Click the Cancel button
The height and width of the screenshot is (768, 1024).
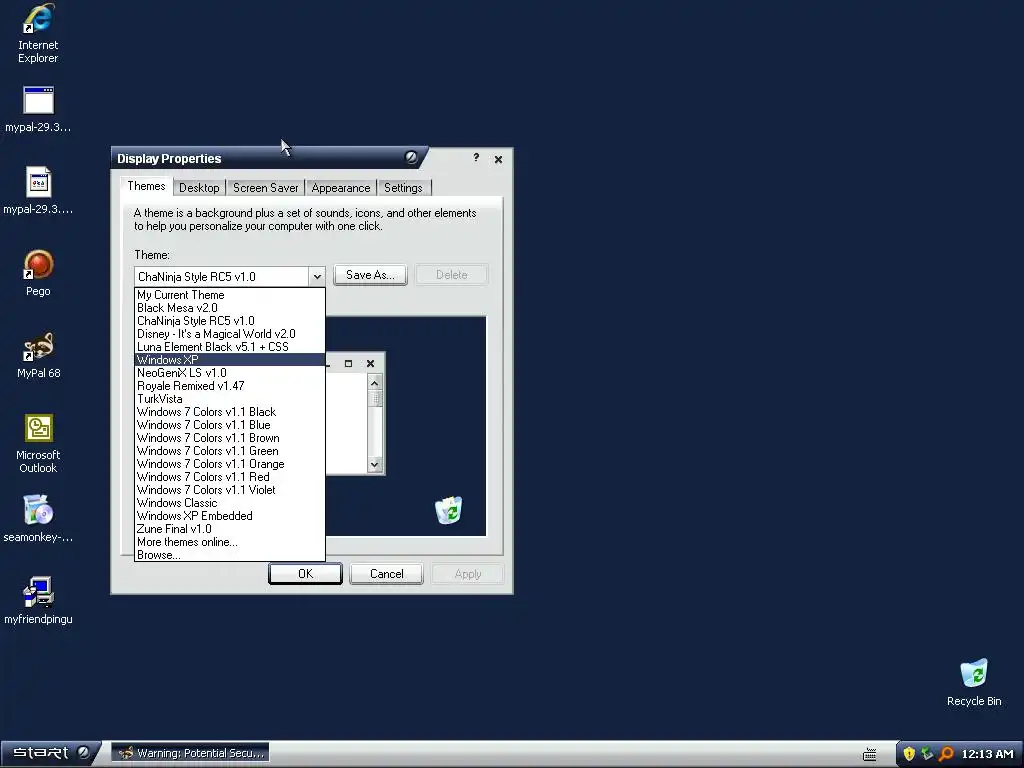pyautogui.click(x=387, y=573)
